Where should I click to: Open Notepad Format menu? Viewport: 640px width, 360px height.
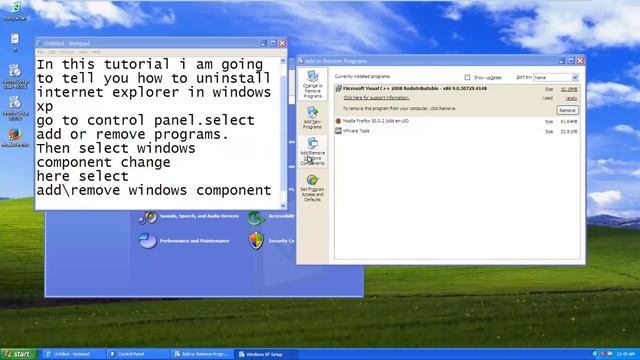click(x=67, y=52)
